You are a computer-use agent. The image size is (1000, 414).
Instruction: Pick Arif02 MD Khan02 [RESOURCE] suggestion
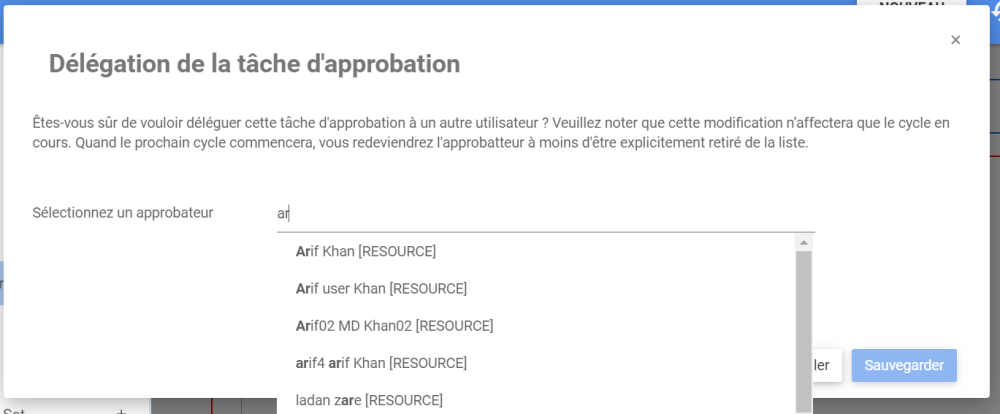tap(394, 325)
